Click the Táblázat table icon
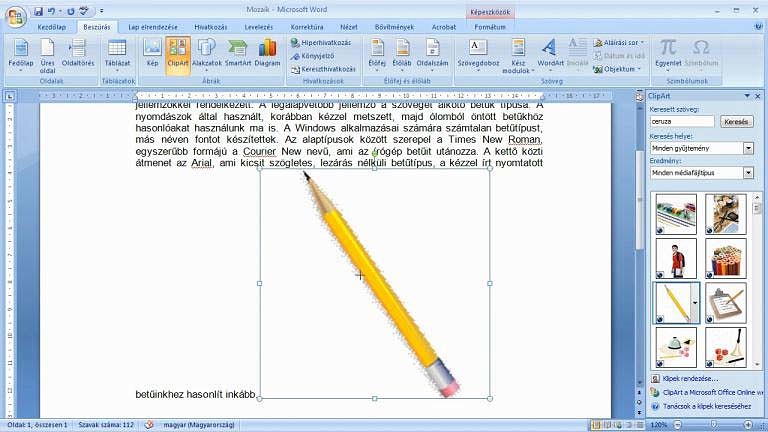 coord(117,54)
